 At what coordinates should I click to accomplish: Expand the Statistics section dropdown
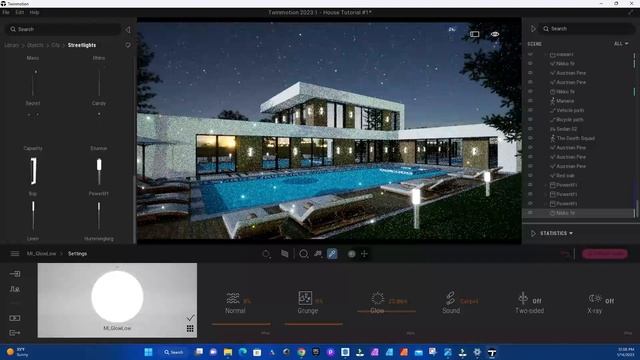click(557, 233)
